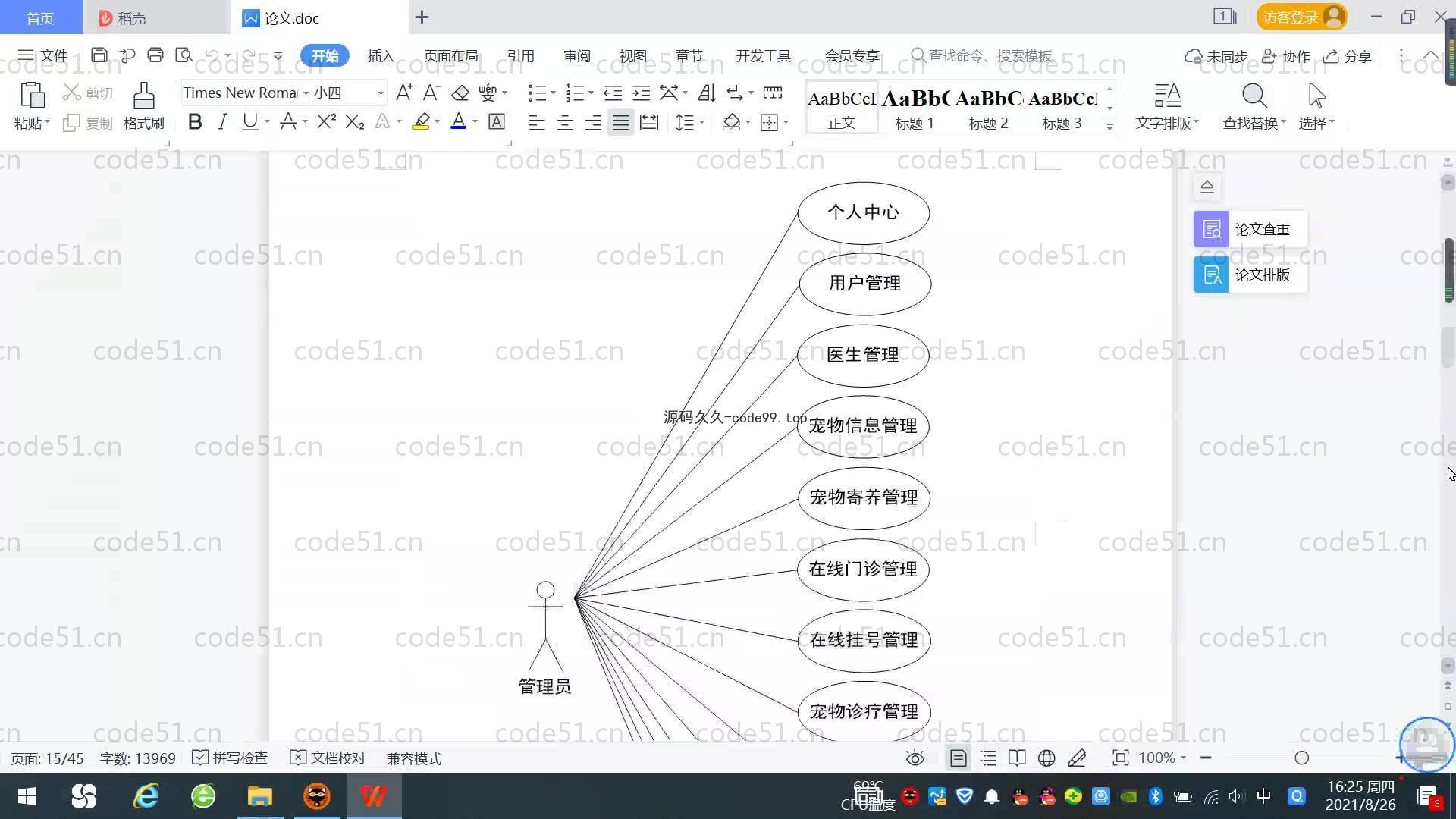Toggle page layout view
The width and height of the screenshot is (1456, 819).
958,758
